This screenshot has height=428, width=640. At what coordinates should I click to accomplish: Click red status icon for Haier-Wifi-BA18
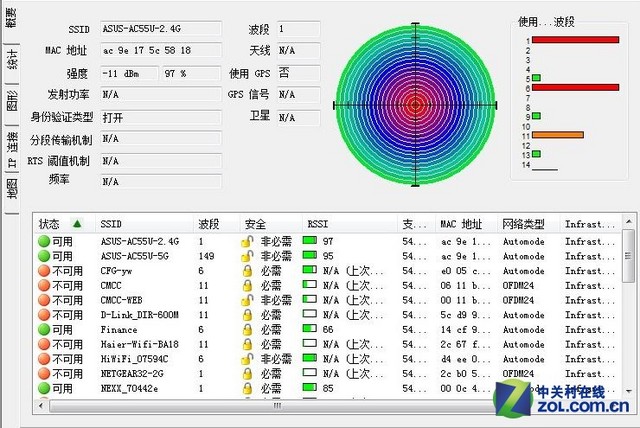(x=44, y=344)
